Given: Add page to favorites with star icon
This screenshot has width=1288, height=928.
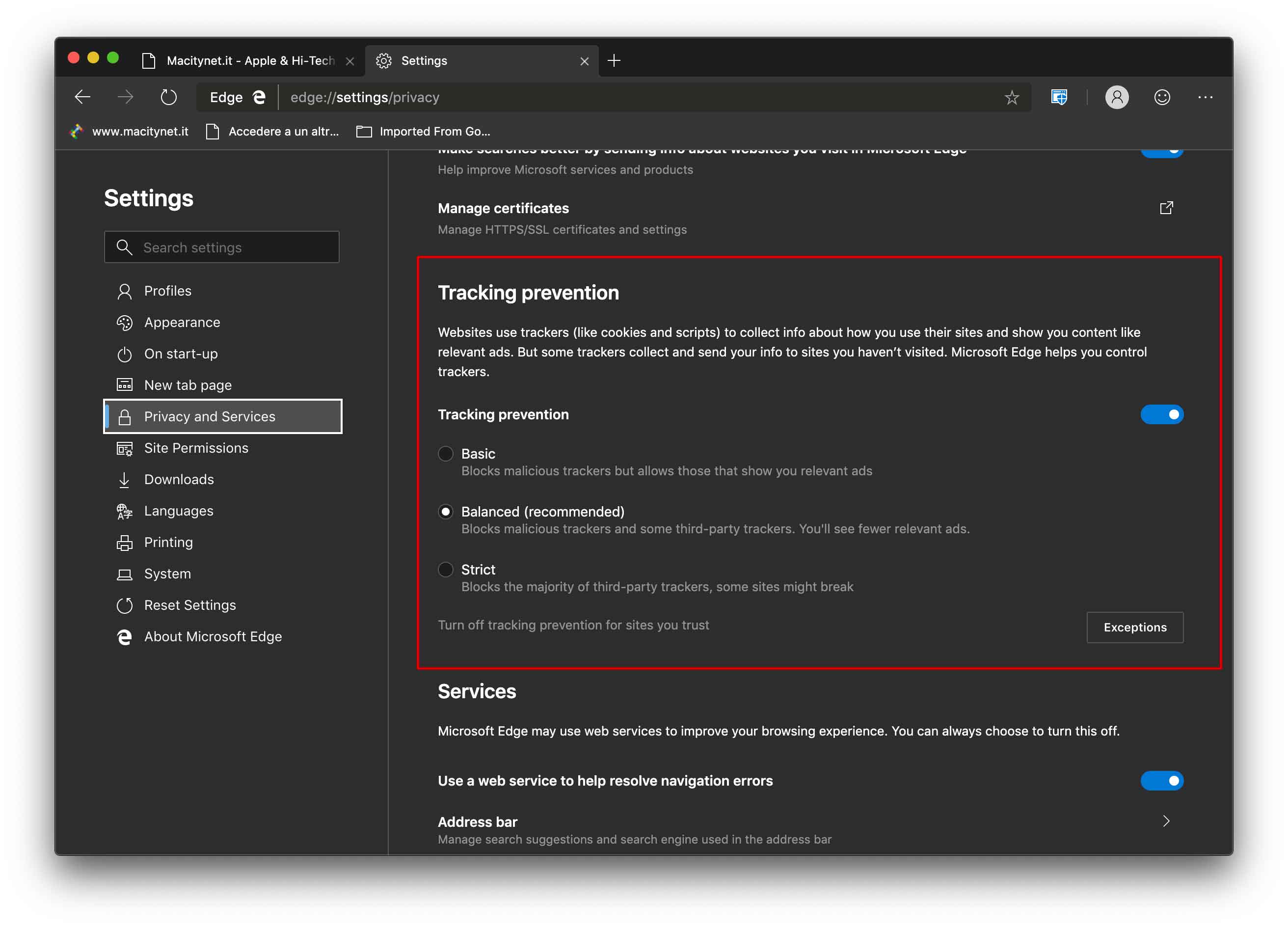Looking at the screenshot, I should coord(1012,98).
